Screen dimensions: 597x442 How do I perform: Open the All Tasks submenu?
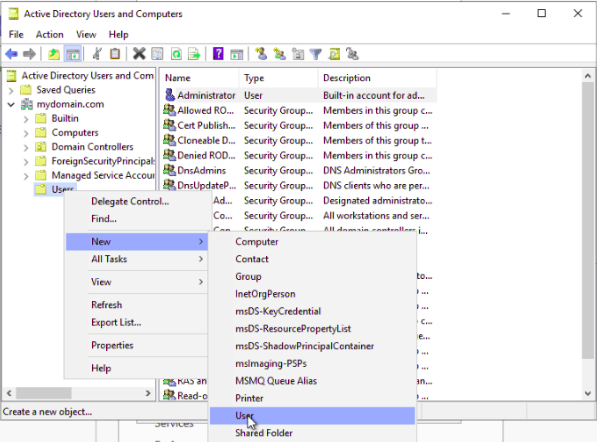pos(137,259)
